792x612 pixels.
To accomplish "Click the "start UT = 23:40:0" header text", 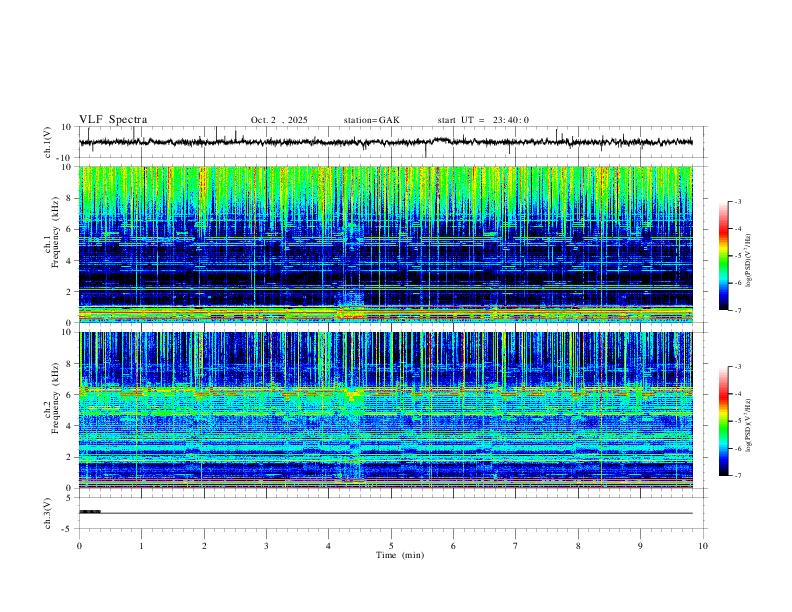I will point(483,120).
